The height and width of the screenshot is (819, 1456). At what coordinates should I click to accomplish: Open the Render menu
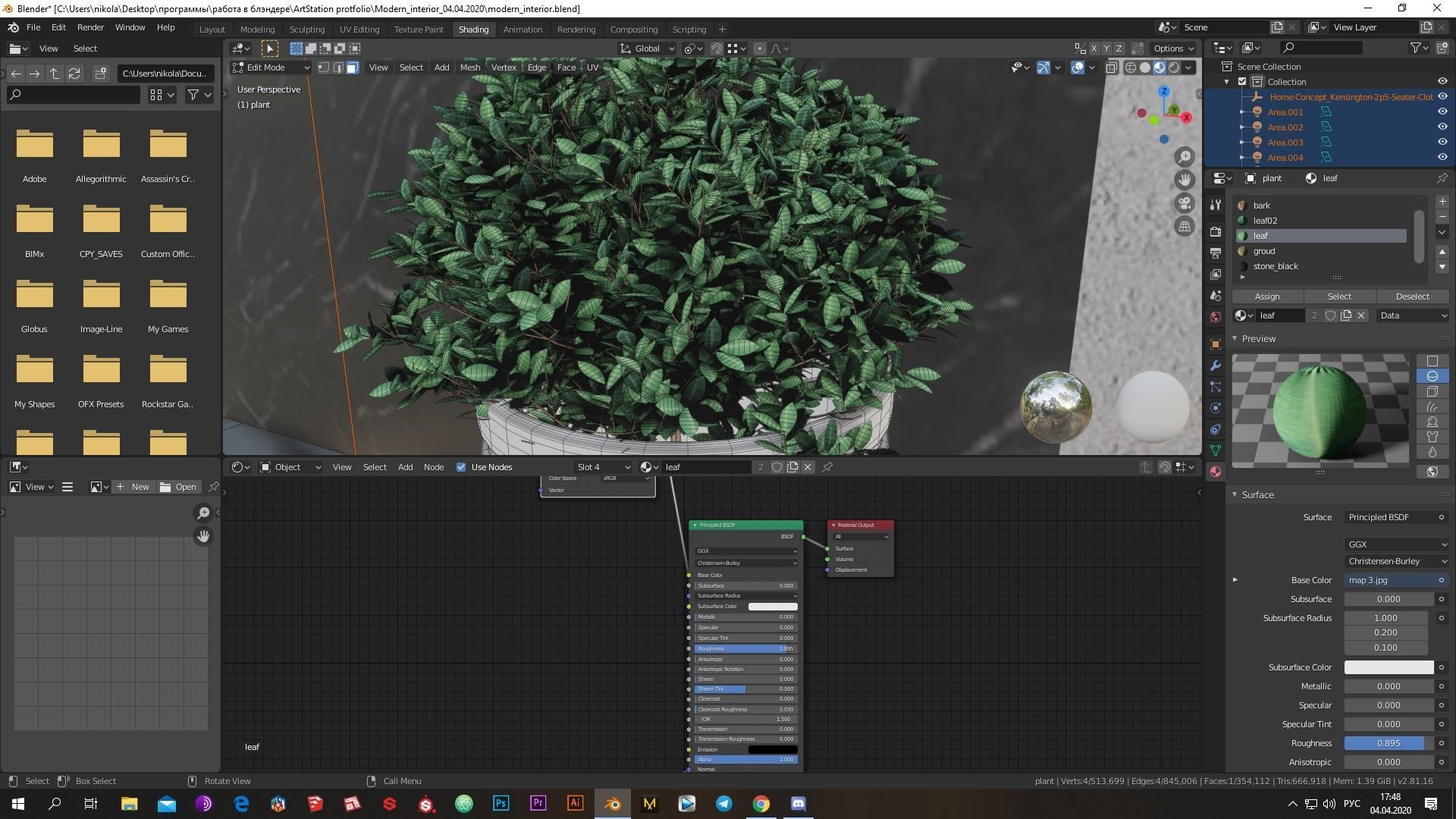[x=90, y=27]
